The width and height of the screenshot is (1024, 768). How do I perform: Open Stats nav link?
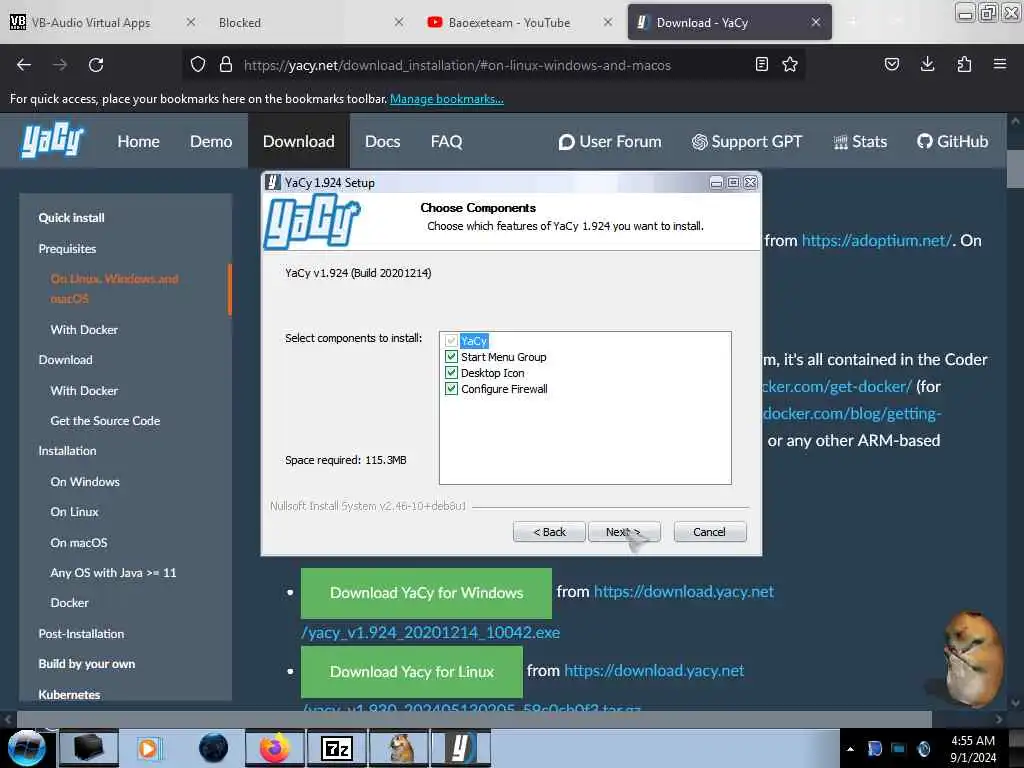coord(860,141)
